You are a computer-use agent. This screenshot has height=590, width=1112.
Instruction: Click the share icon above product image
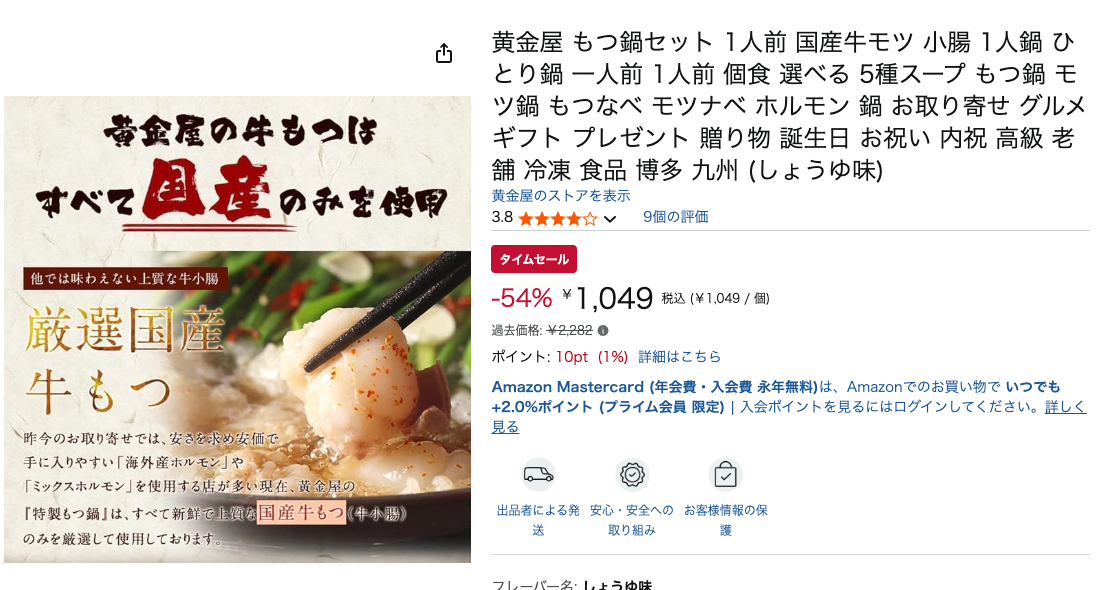444,53
